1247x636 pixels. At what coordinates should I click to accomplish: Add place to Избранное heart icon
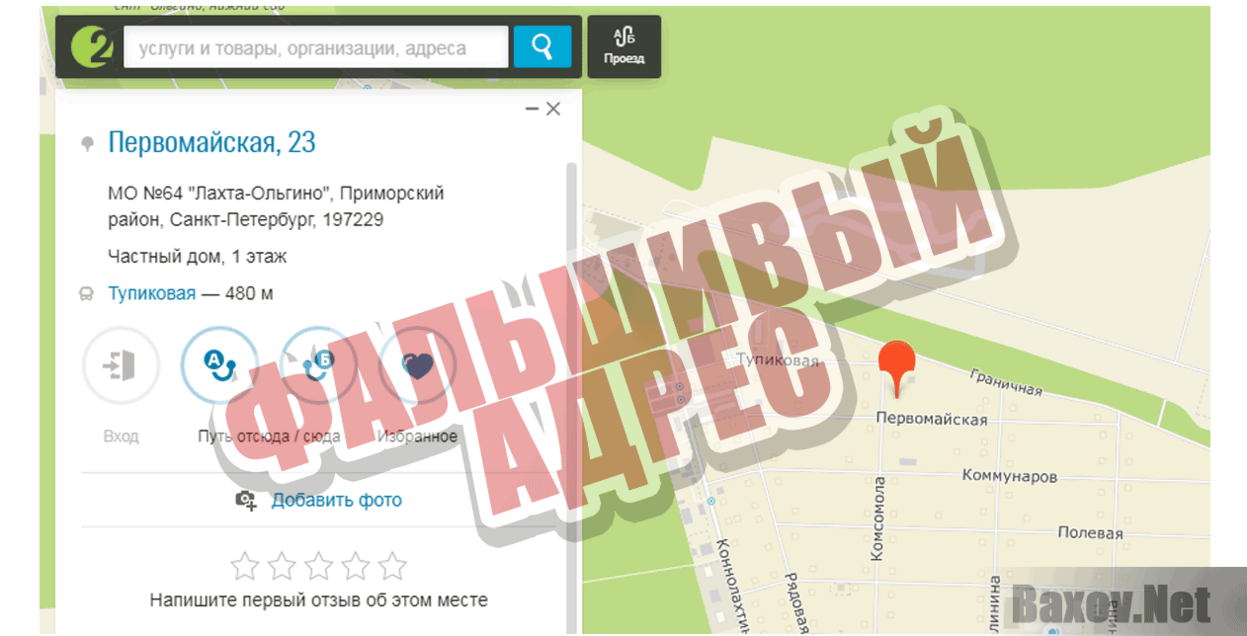(417, 366)
